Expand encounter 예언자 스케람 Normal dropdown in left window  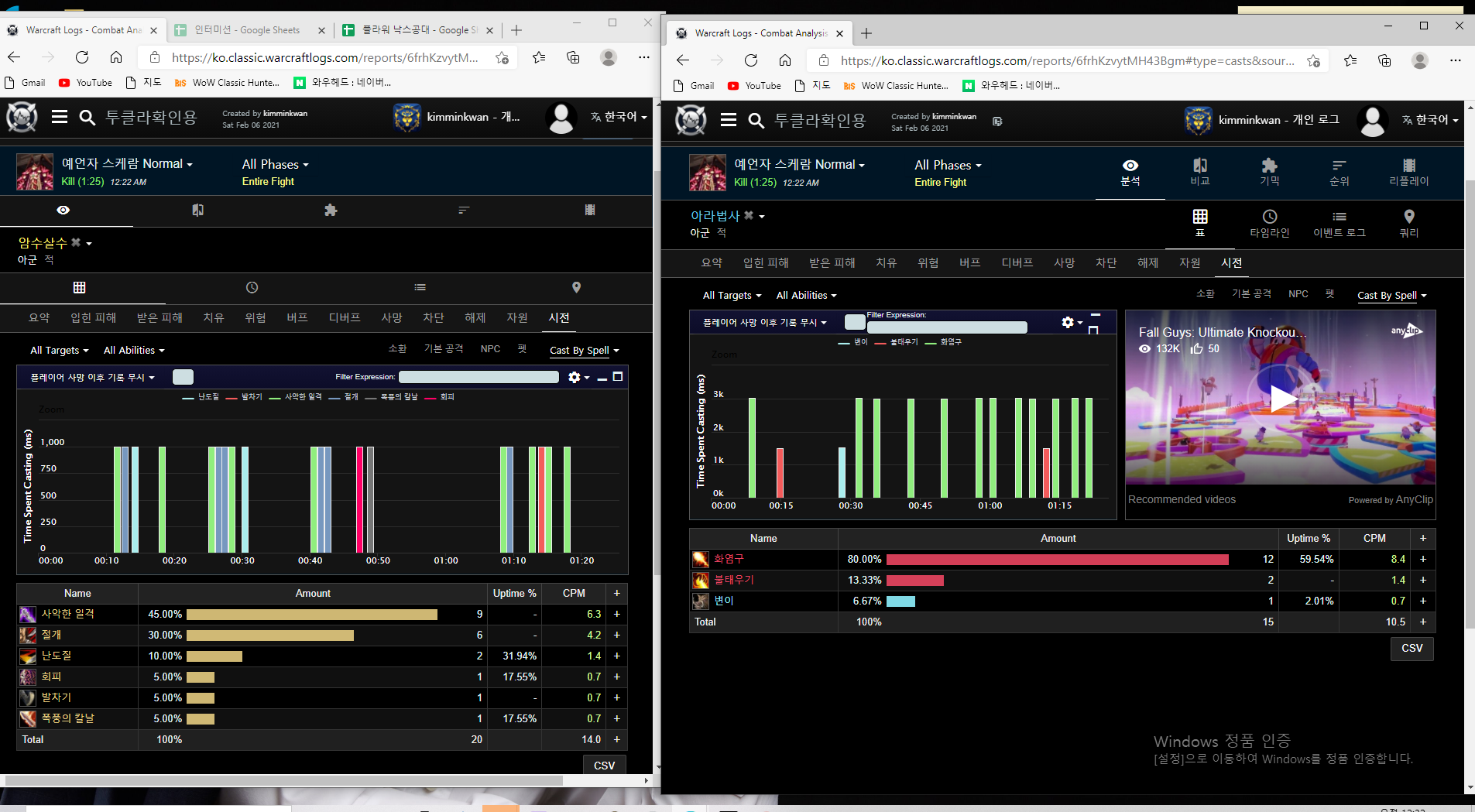point(127,163)
